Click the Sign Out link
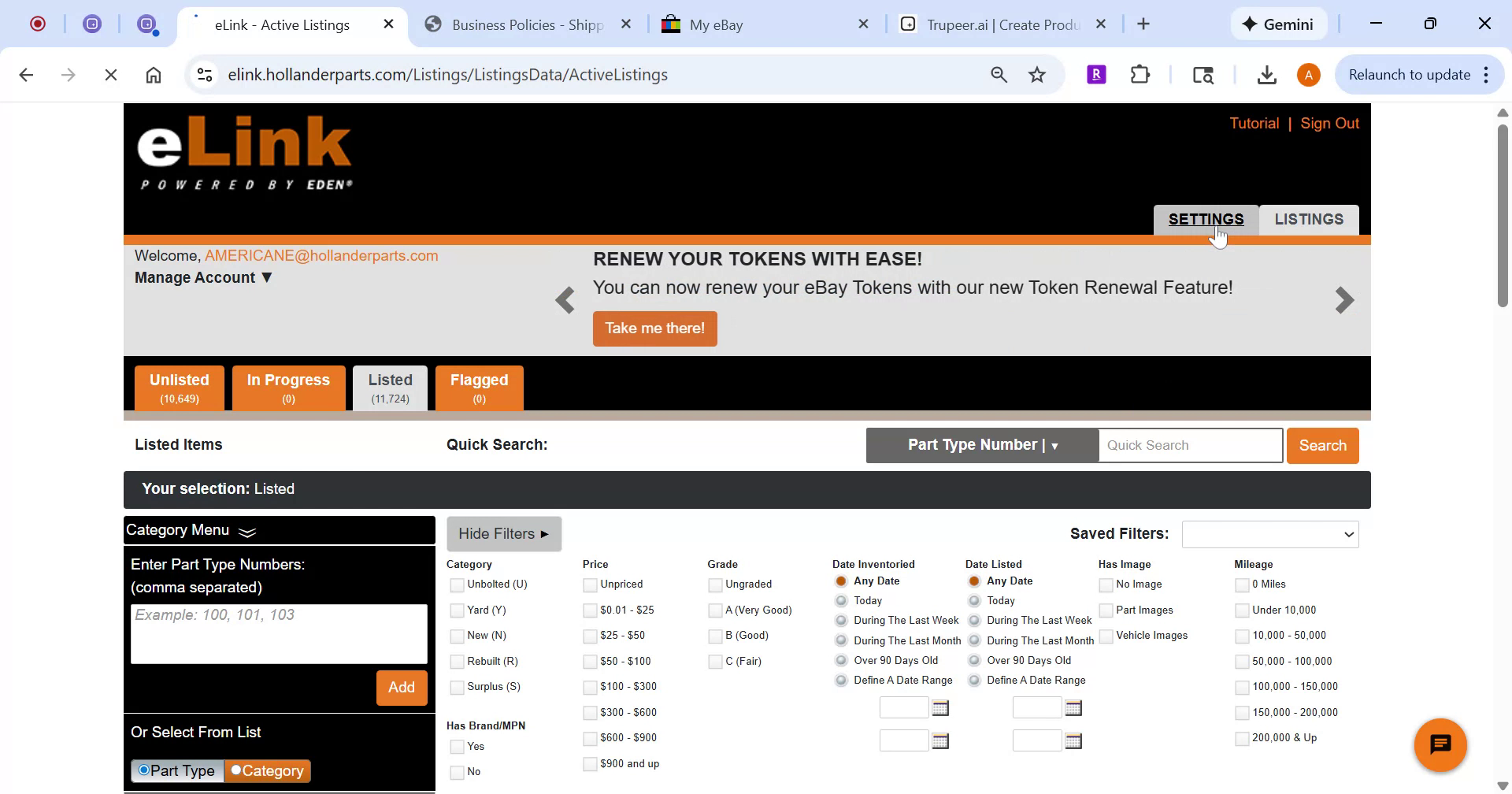The width and height of the screenshot is (1512, 794). [1329, 123]
